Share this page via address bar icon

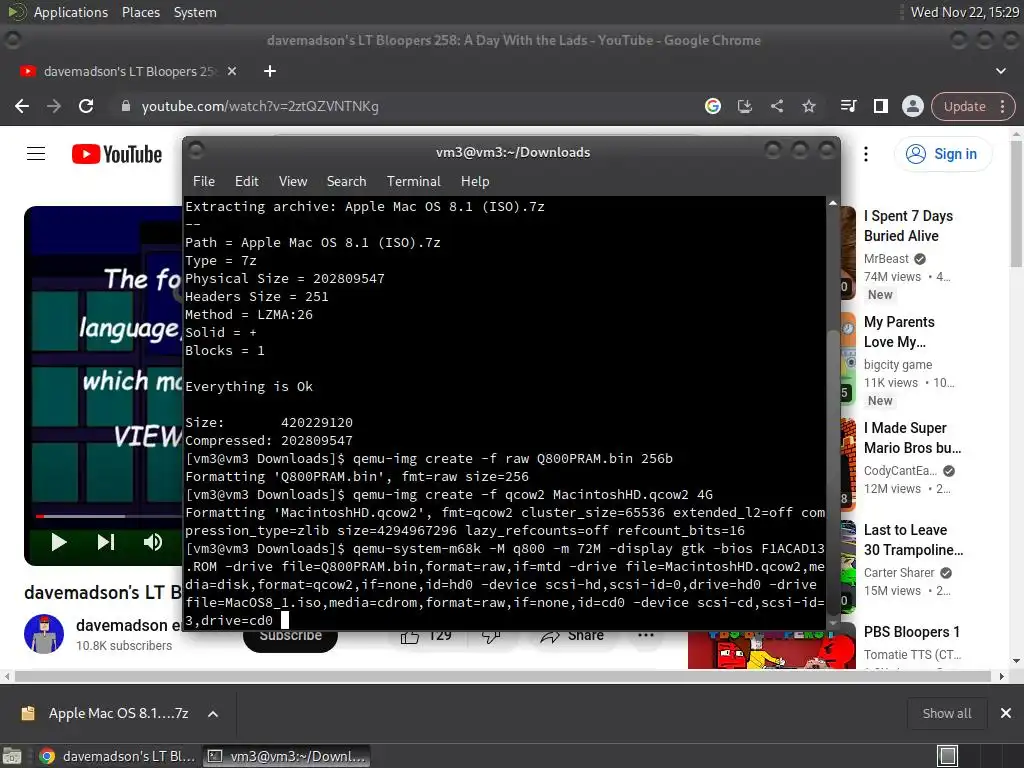[776, 106]
